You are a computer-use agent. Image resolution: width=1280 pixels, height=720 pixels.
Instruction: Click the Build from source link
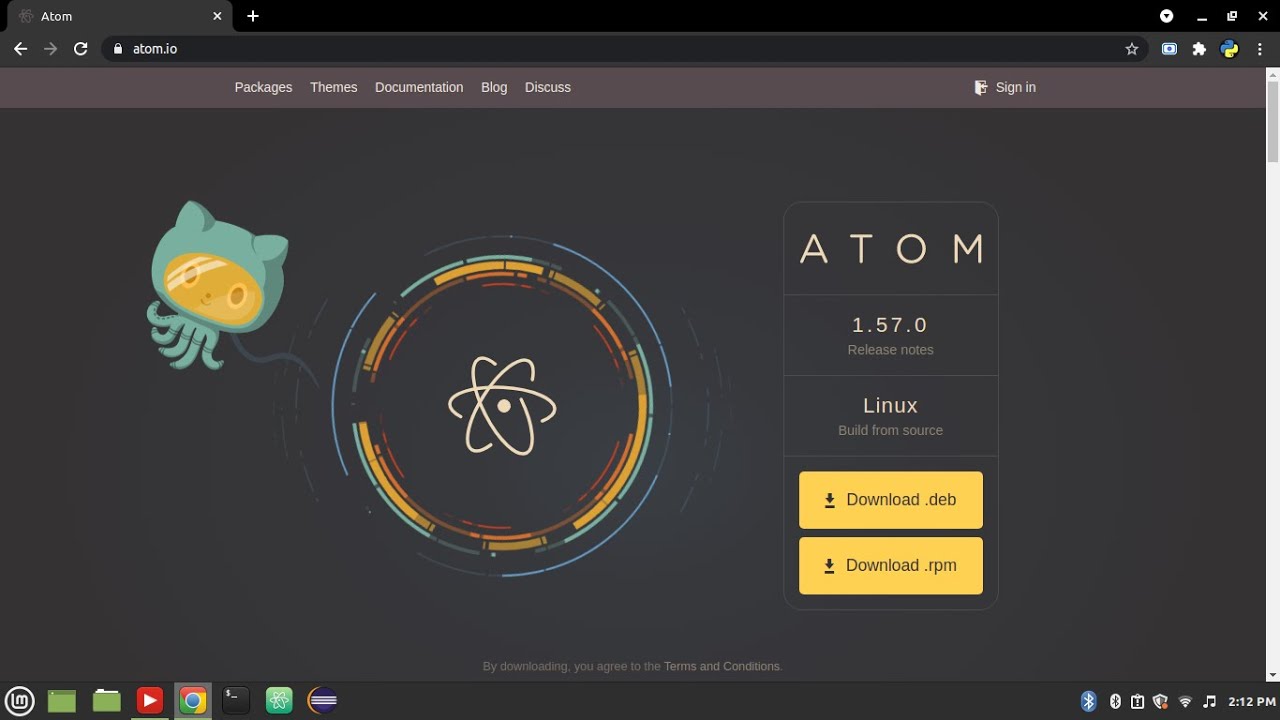(890, 430)
